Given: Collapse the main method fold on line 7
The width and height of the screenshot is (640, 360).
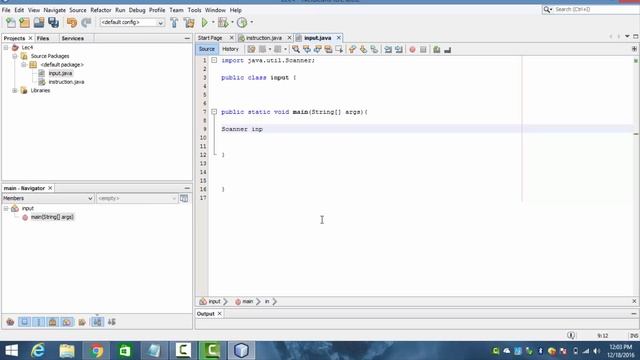Looking at the screenshot, I should pyautogui.click(x=214, y=111).
